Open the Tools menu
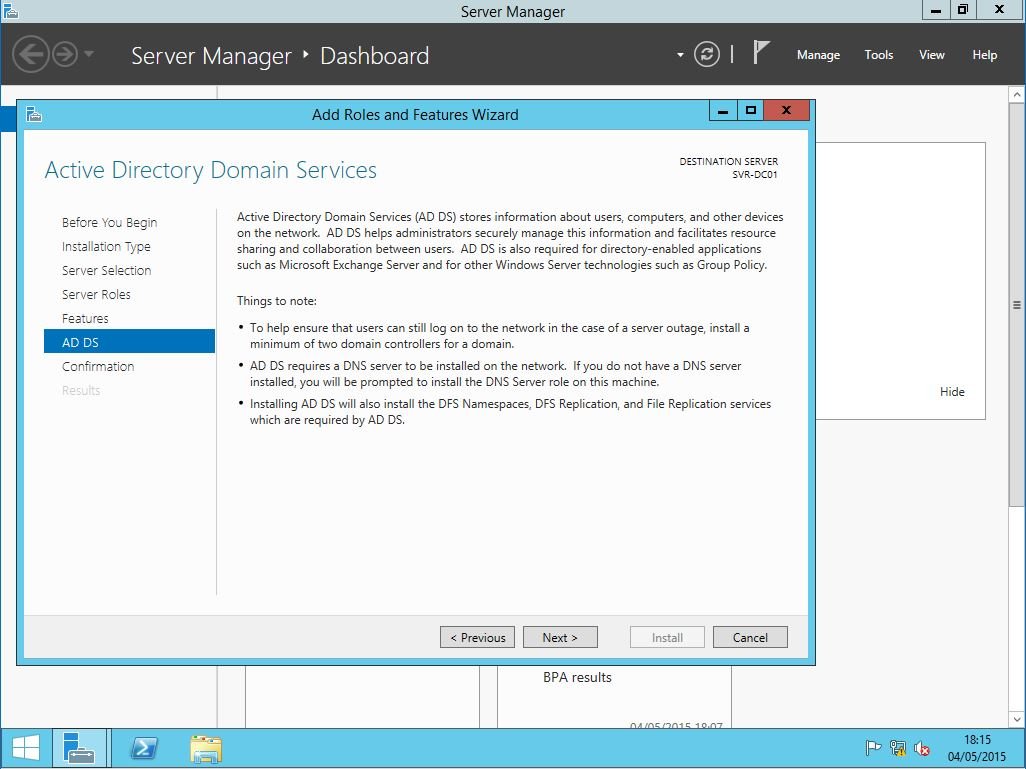This screenshot has width=1026, height=769. click(x=879, y=55)
